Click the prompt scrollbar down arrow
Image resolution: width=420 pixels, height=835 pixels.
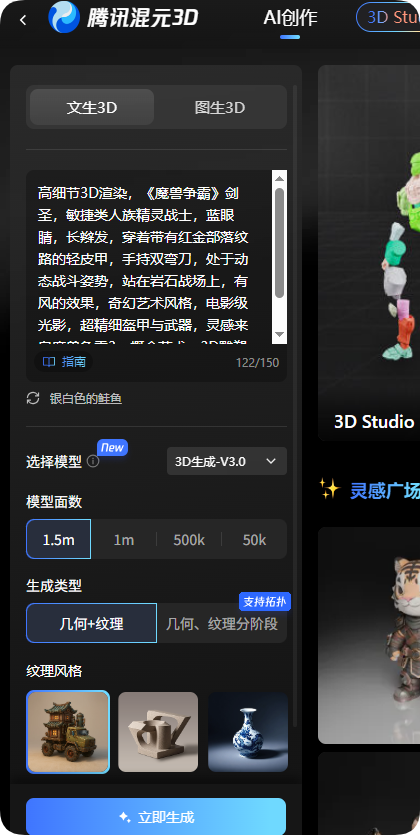[279, 335]
